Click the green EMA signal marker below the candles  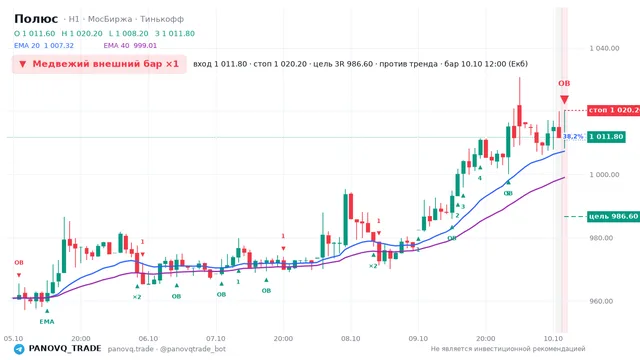47,311
